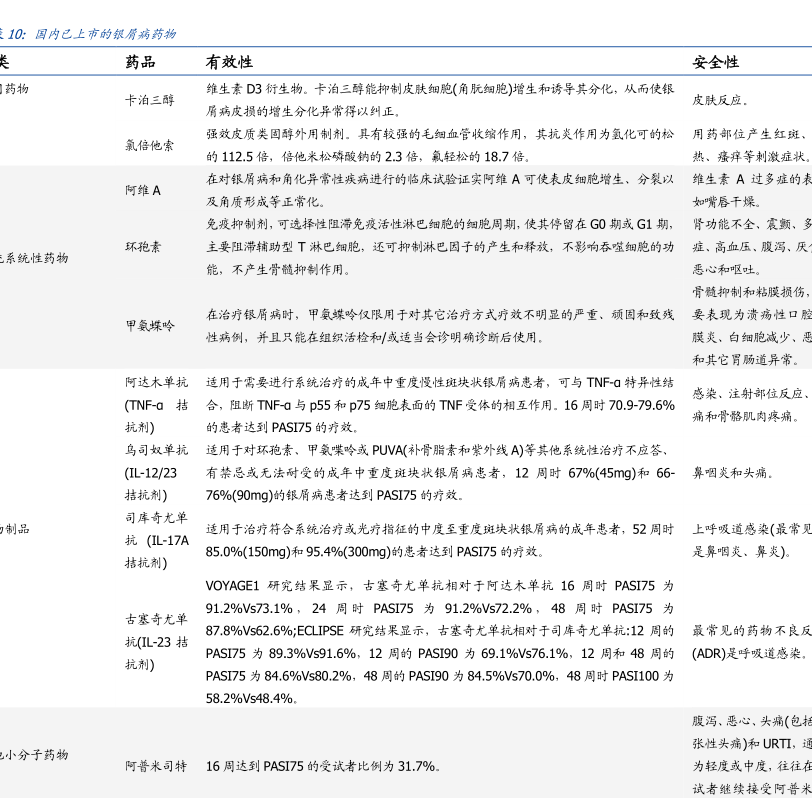Select the safety text starting "最常见的药物不良反"
This screenshot has width=812, height=798.
pos(752,642)
